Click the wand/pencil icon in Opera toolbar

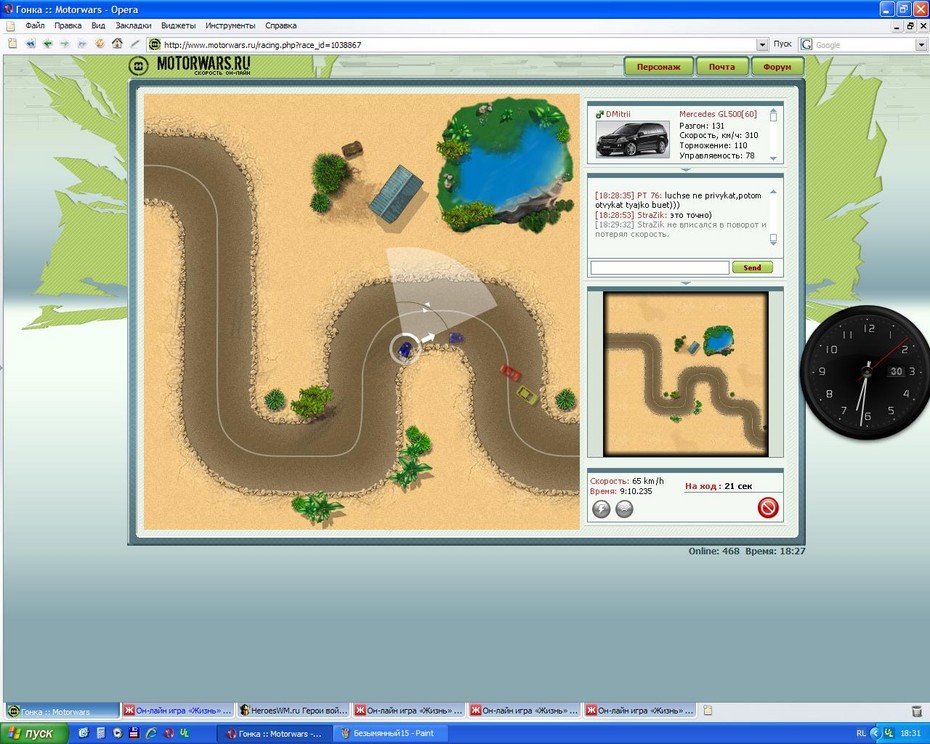point(135,44)
